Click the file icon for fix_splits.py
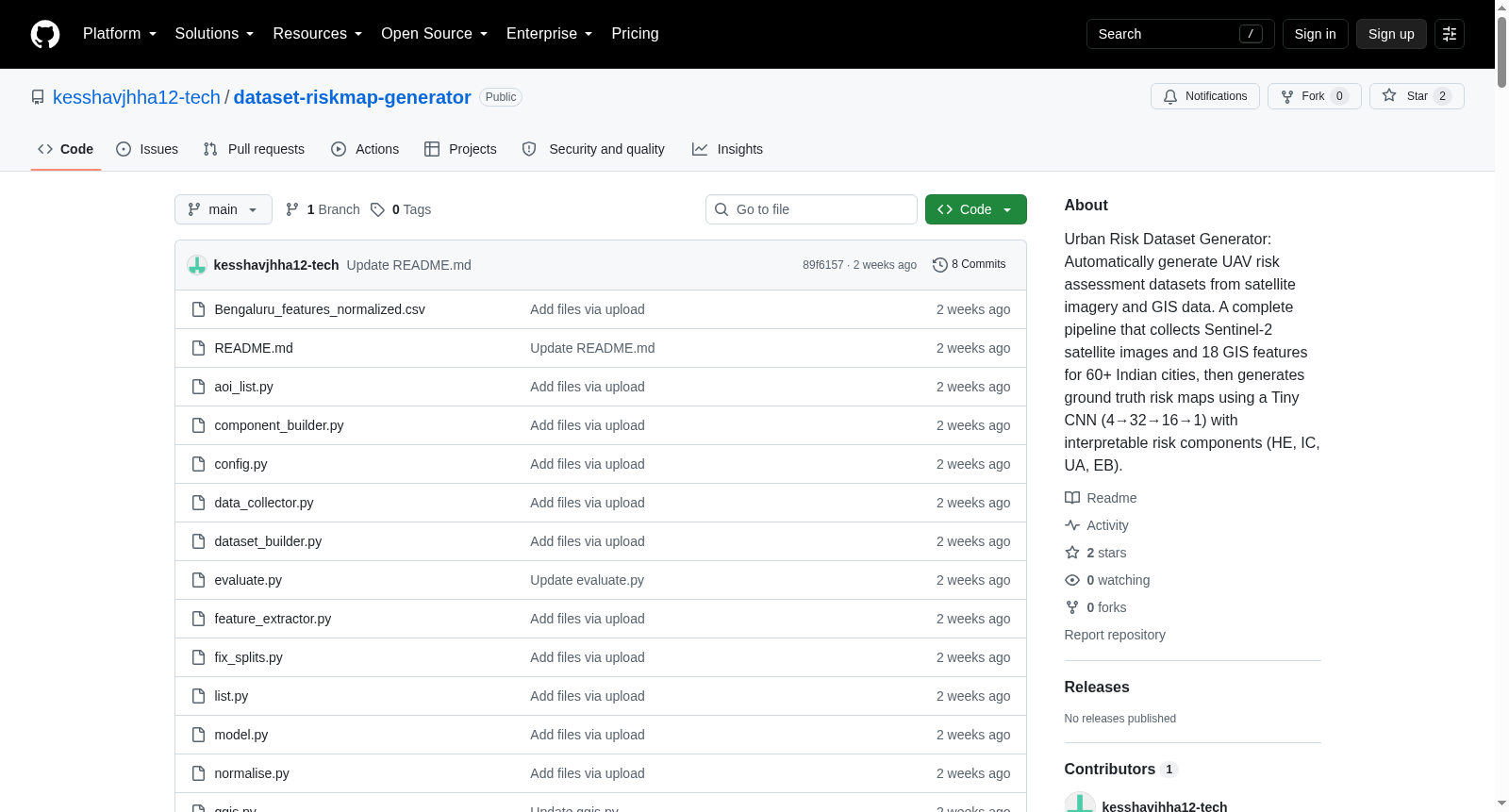The height and width of the screenshot is (812, 1509). point(198,657)
